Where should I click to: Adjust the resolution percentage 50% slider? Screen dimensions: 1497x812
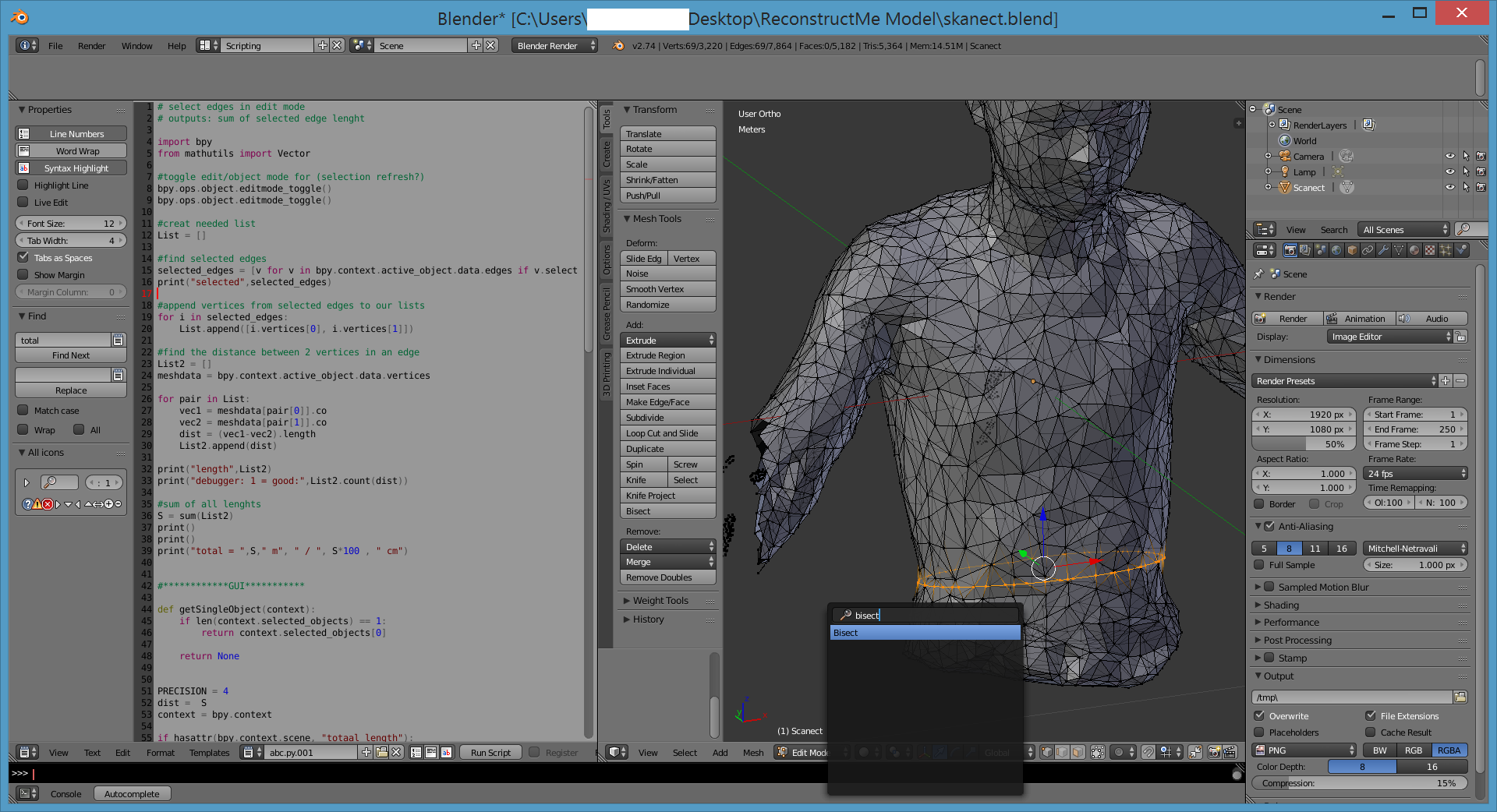tap(1304, 443)
